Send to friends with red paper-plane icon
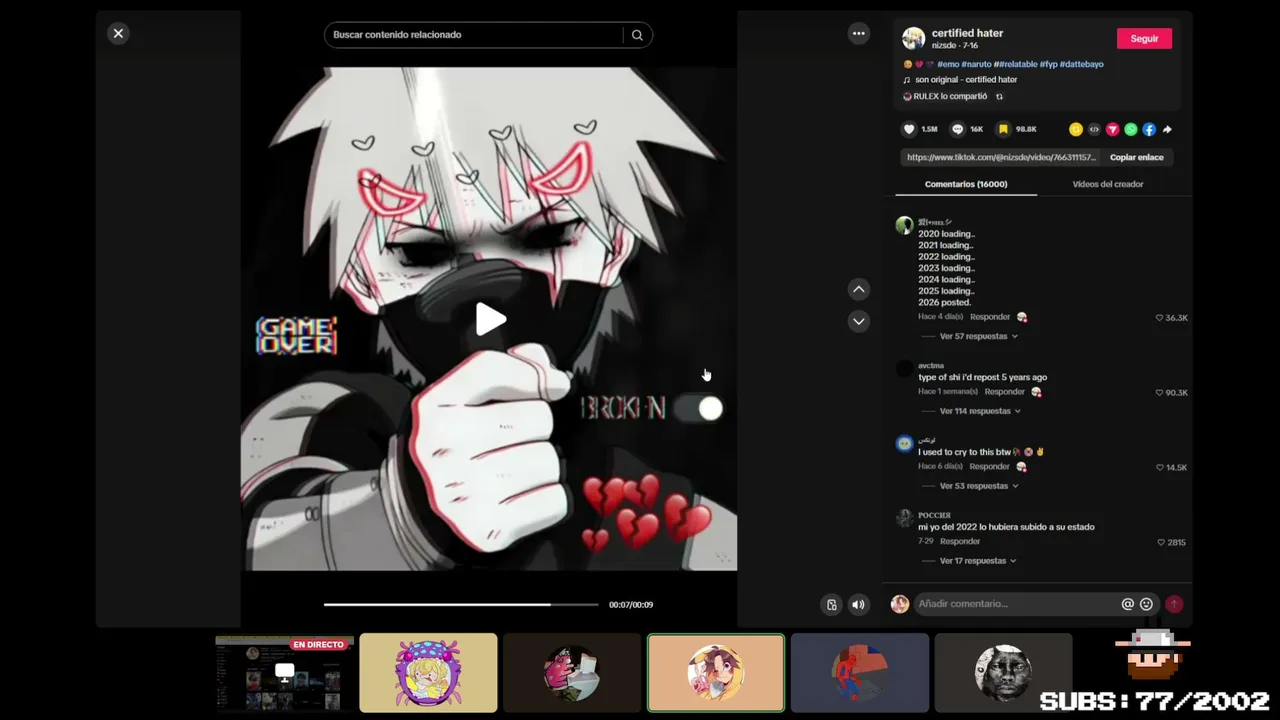Screen dimensions: 1280x720 pos(1112,129)
